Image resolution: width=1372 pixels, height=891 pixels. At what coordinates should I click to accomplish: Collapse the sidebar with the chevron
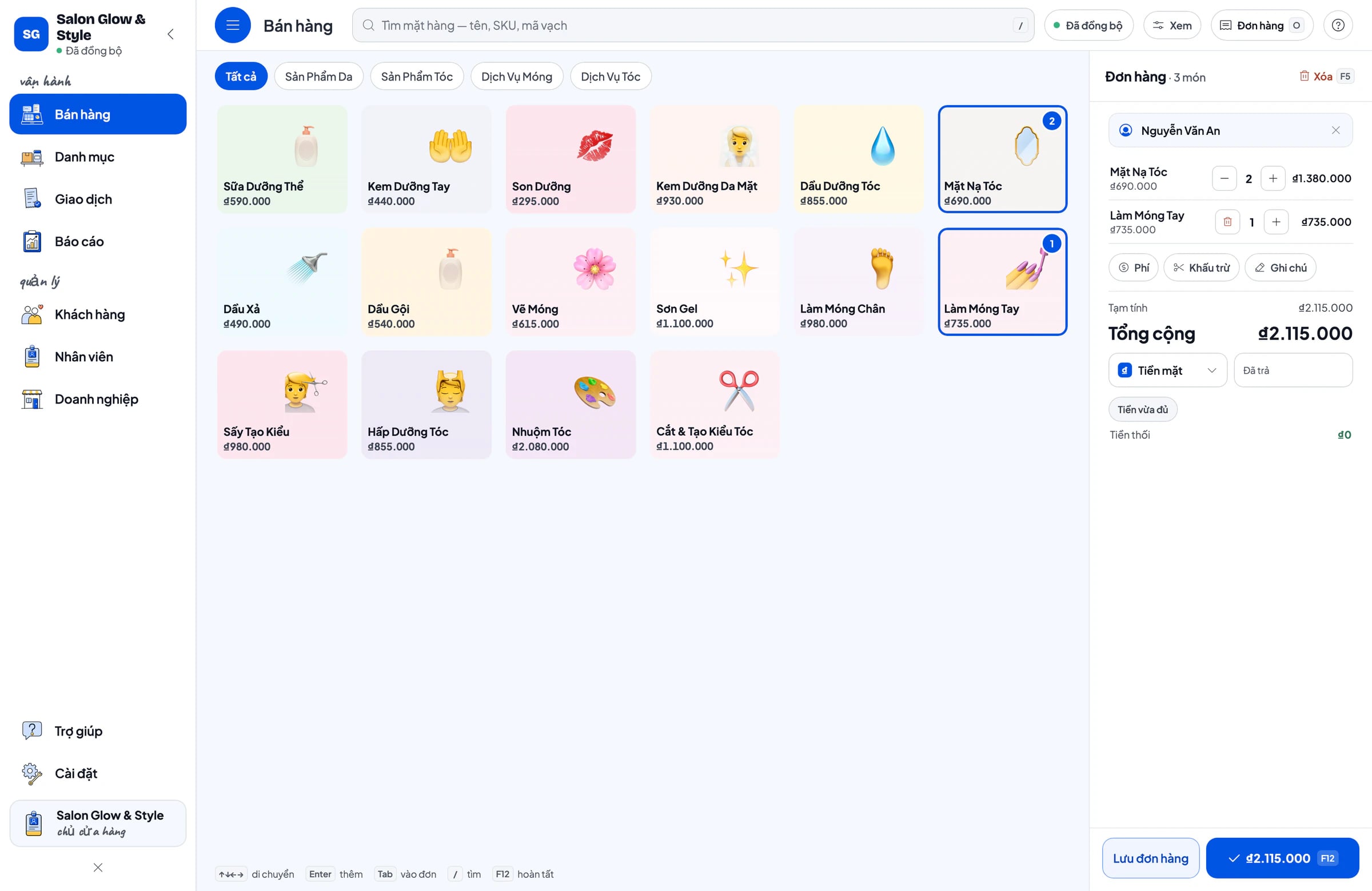click(170, 34)
